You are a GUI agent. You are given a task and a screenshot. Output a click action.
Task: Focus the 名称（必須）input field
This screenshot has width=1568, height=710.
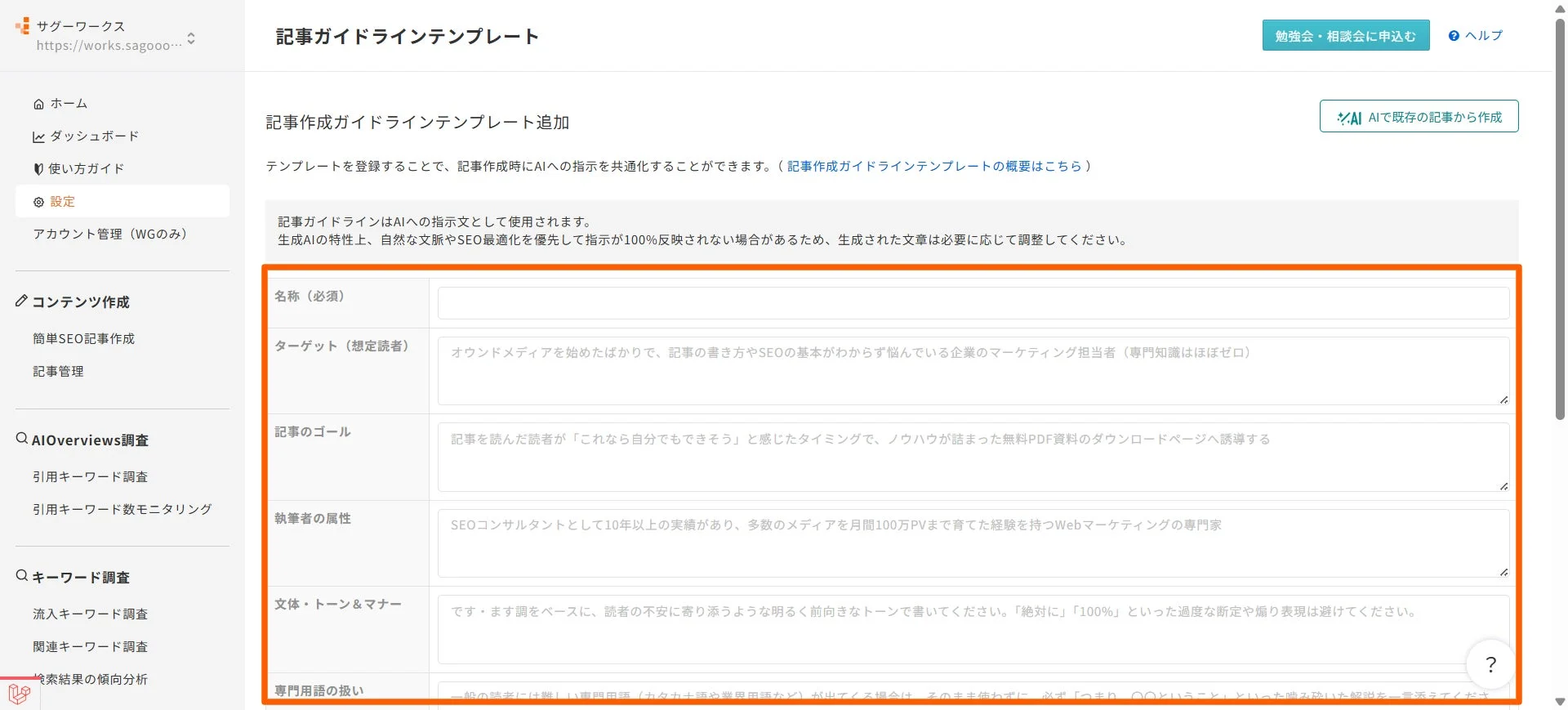coord(973,303)
